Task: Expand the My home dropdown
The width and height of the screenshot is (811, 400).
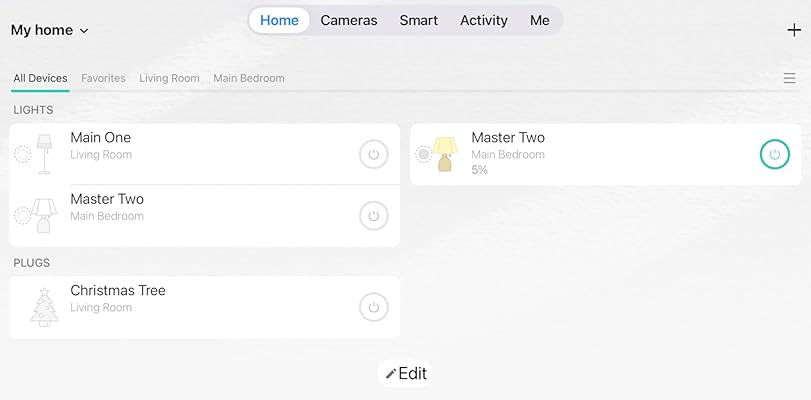Action: [50, 30]
